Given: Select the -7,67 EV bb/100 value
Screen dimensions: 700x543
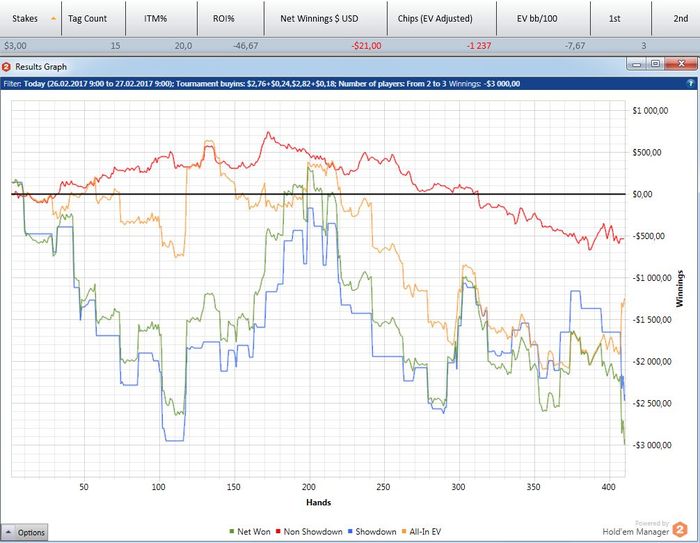Looking at the screenshot, I should tap(575, 46).
